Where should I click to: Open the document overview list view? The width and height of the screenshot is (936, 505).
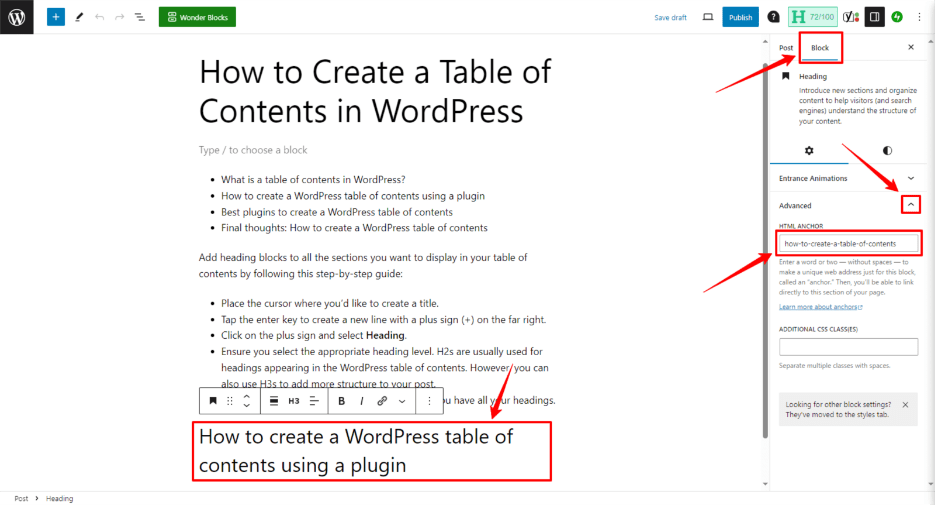140,17
